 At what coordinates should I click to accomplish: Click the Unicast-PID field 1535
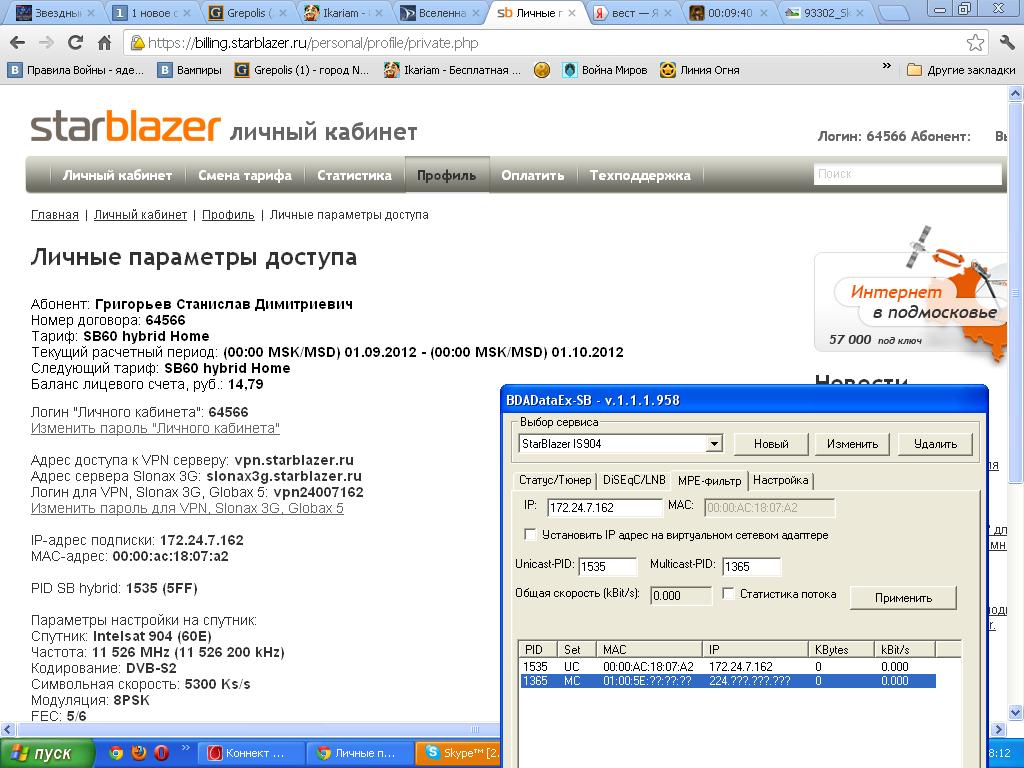tap(607, 566)
